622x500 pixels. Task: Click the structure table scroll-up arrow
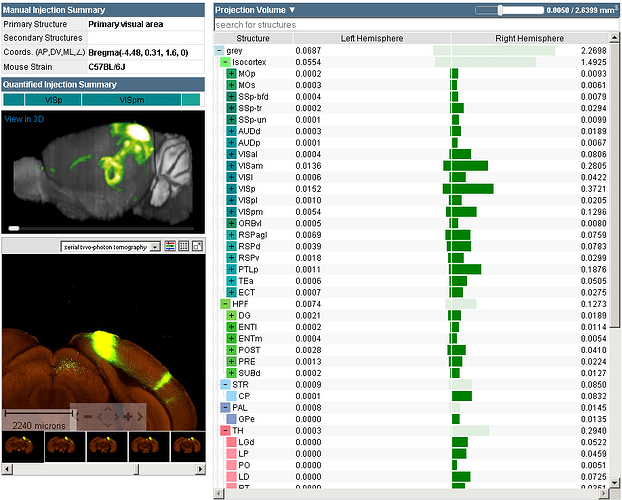[614, 38]
